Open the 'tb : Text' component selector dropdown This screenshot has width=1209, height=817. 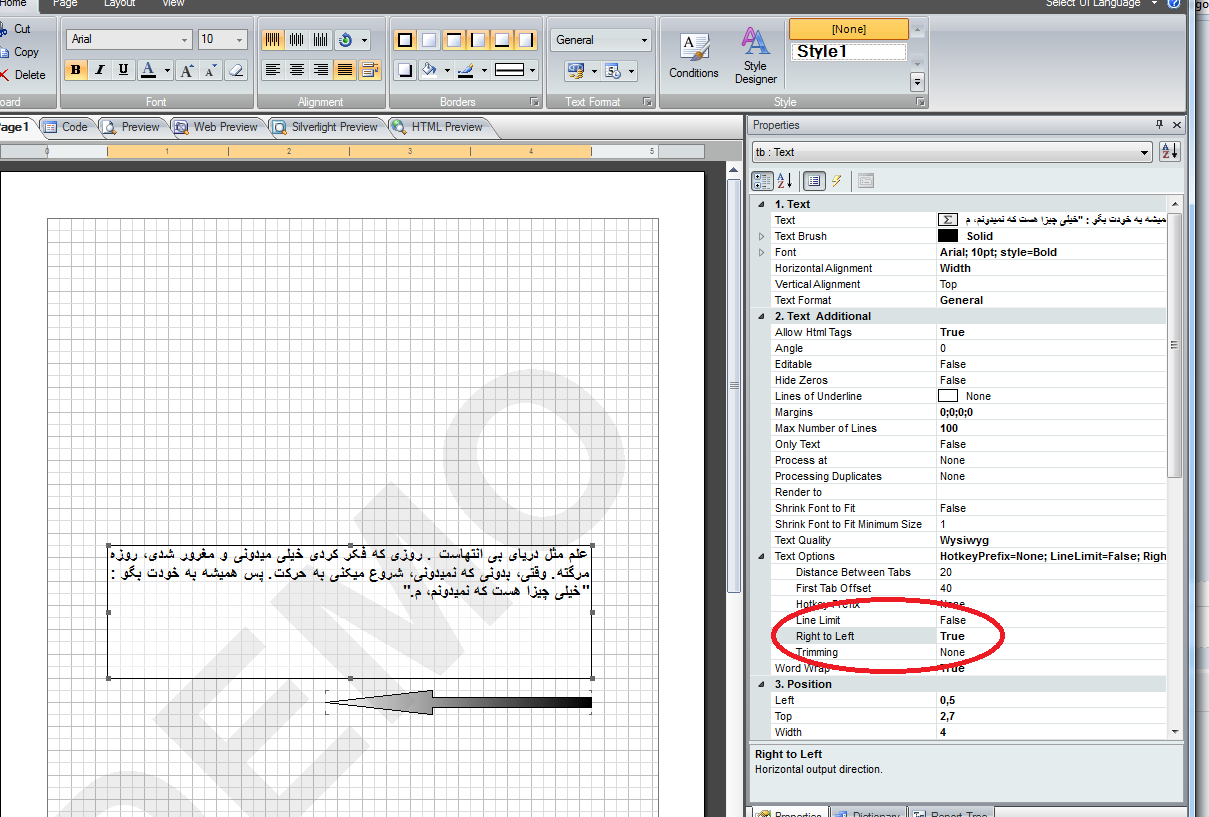[x=1144, y=152]
